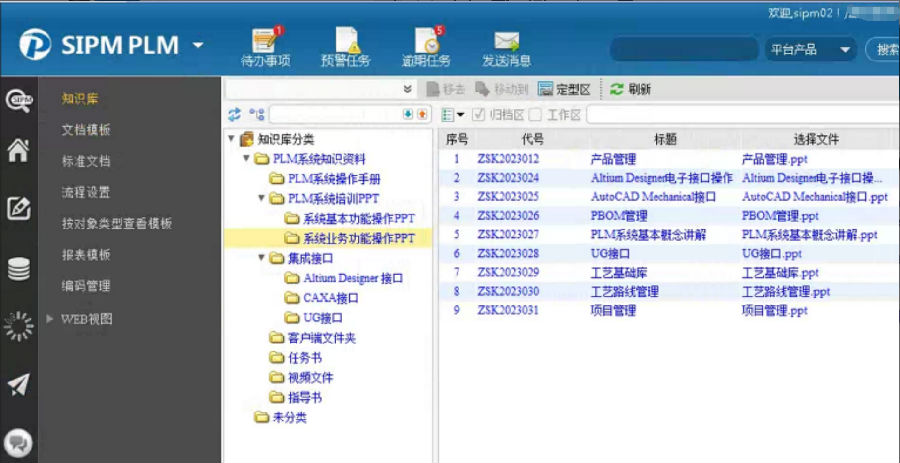Select 标准文档 in the left menu

click(x=86, y=161)
